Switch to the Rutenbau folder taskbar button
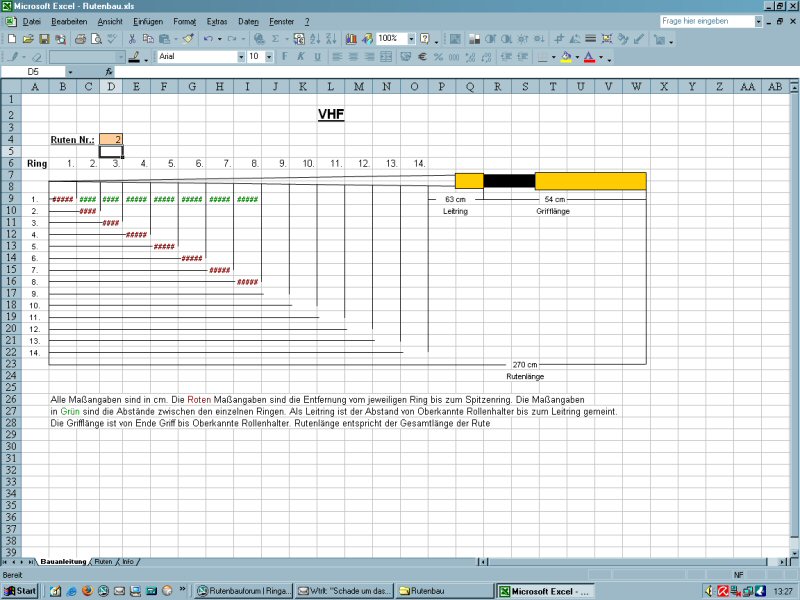800x600 pixels. pyautogui.click(x=444, y=591)
